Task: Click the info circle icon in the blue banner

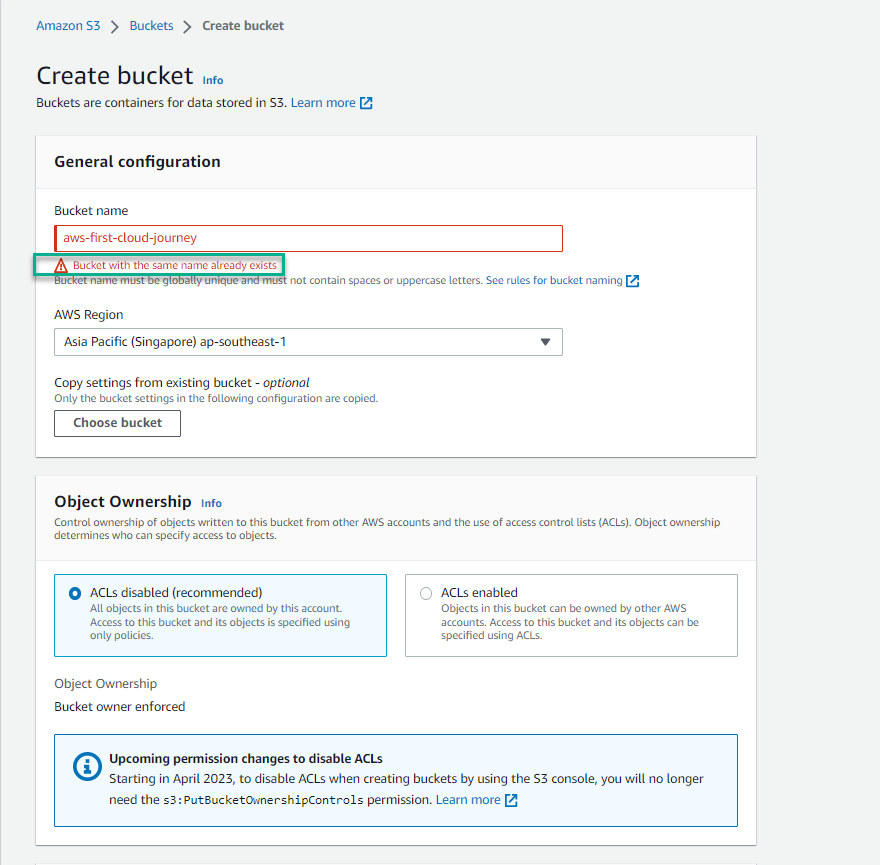Action: [86, 767]
